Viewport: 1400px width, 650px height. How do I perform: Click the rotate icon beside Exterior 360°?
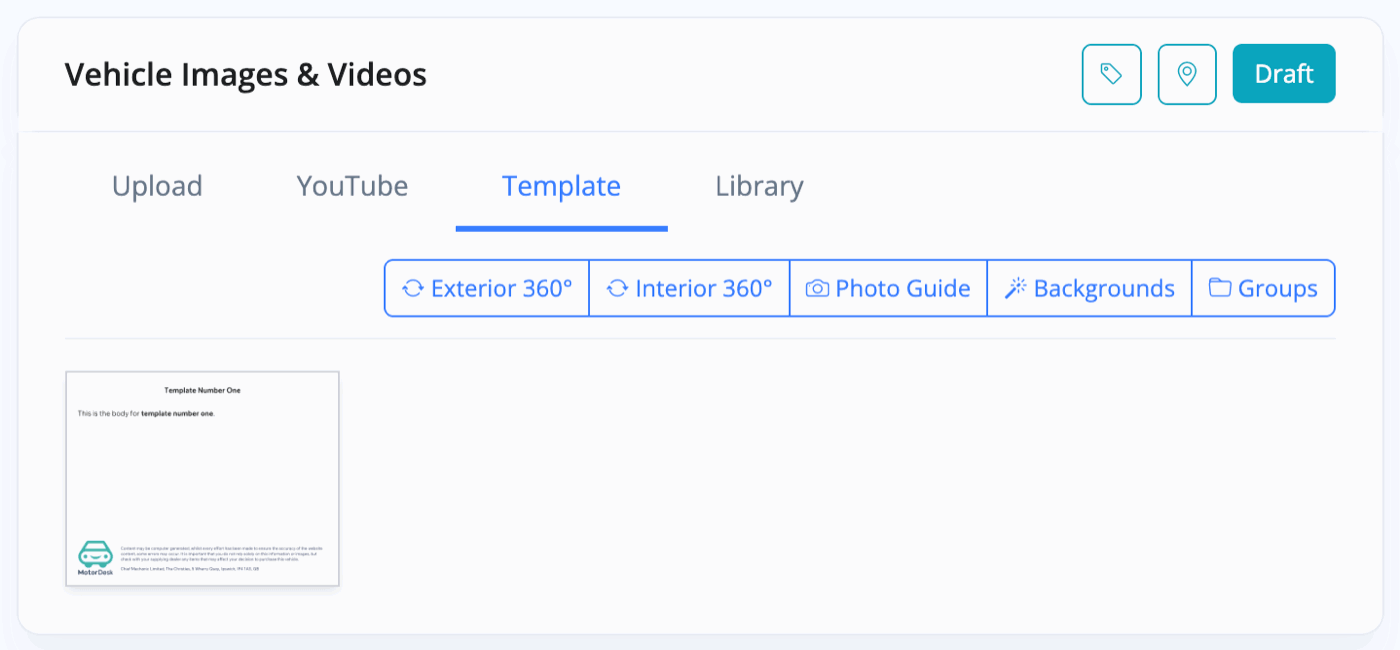(x=412, y=289)
